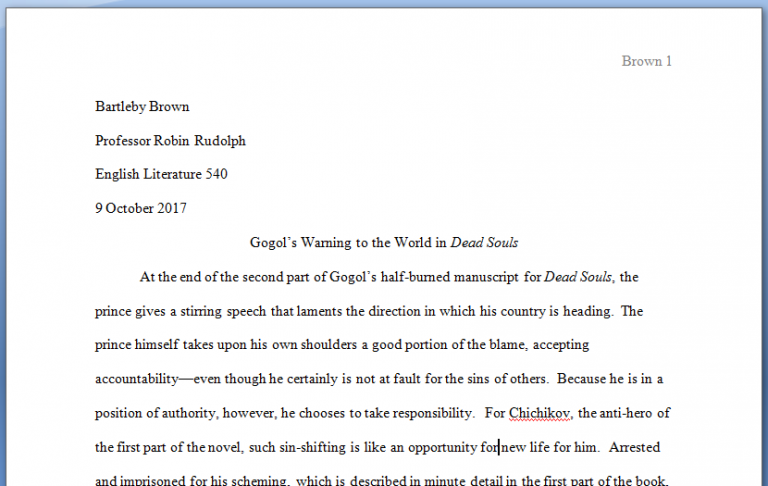The width and height of the screenshot is (768, 486).
Task: Click the "Brown 1" page header text
Action: click(646, 61)
